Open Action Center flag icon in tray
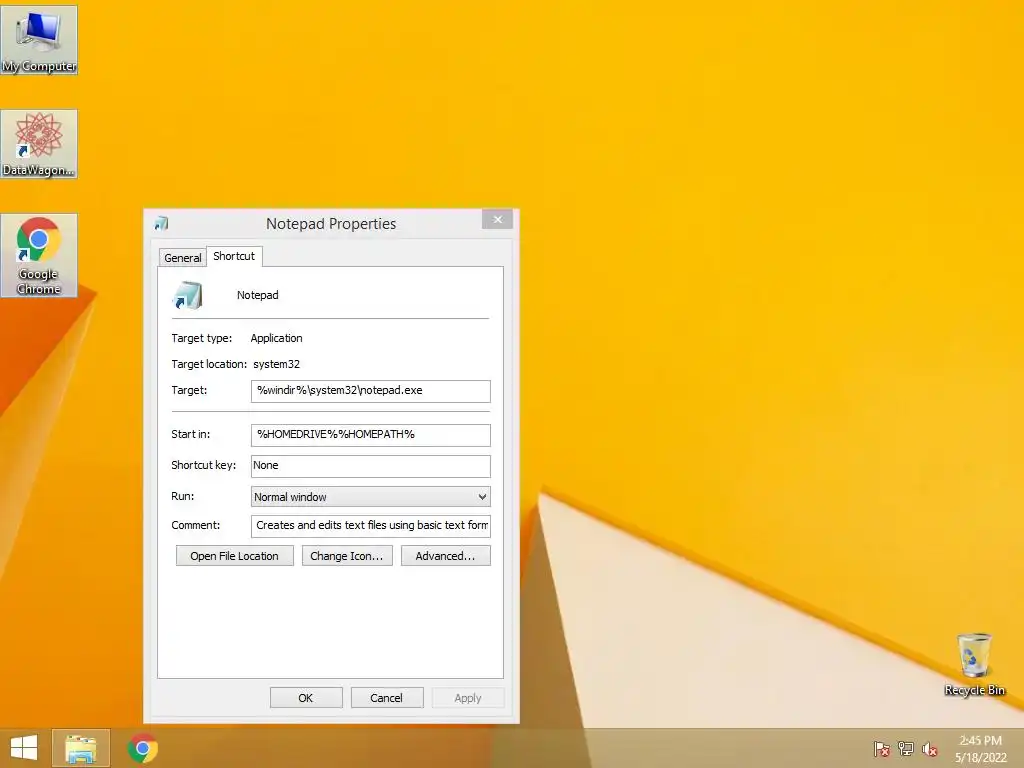The width and height of the screenshot is (1024, 768). [x=882, y=749]
